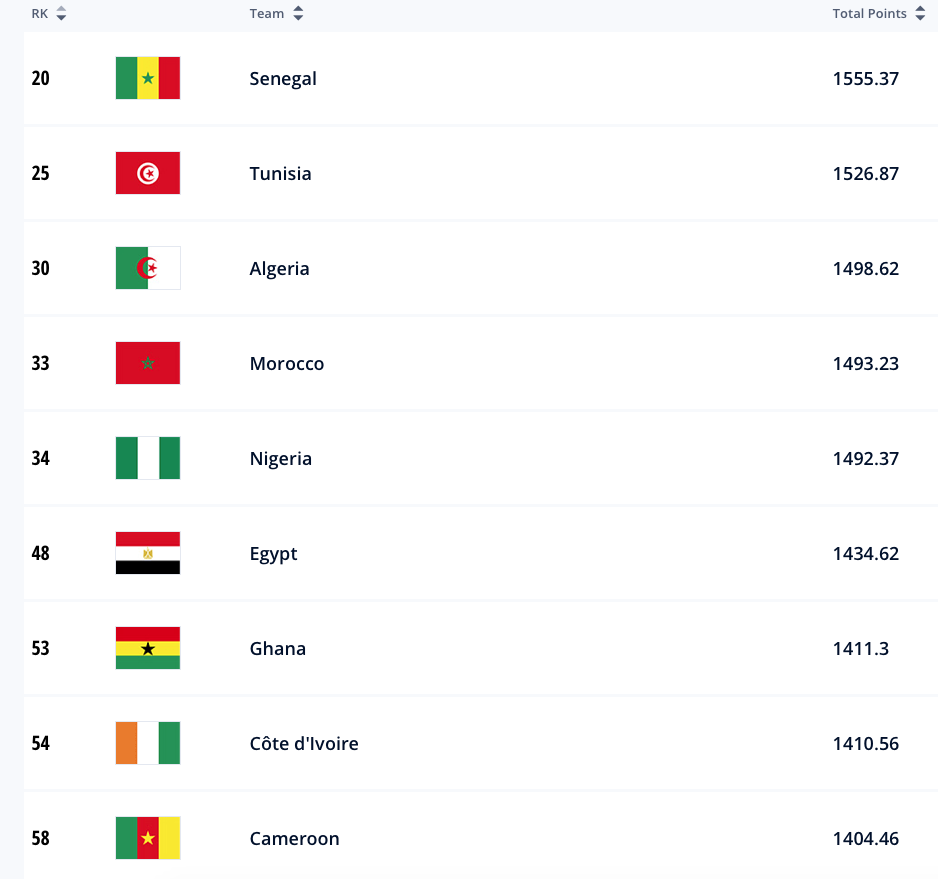Click the Nigeria flag icon

[148, 458]
